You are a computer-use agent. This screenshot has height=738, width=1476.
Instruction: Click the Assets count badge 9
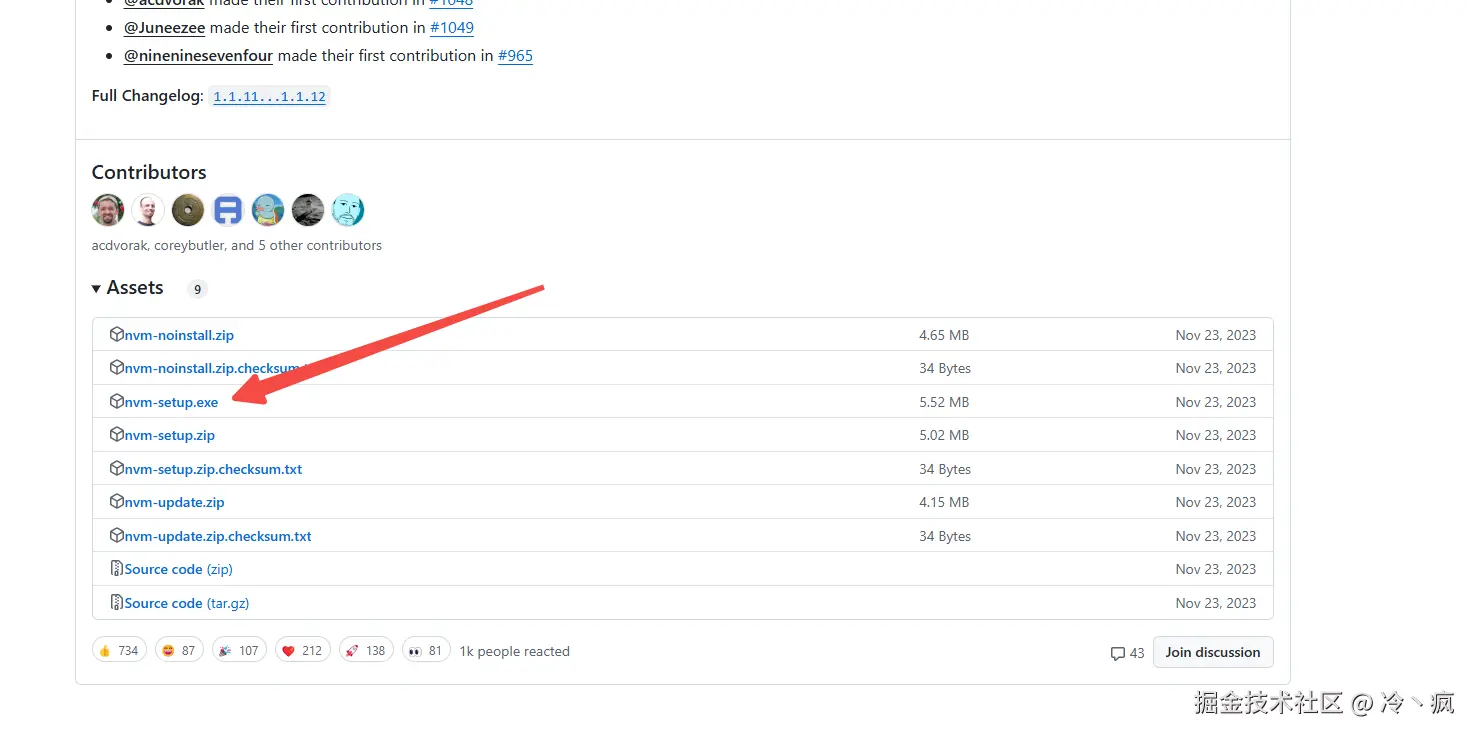198,289
